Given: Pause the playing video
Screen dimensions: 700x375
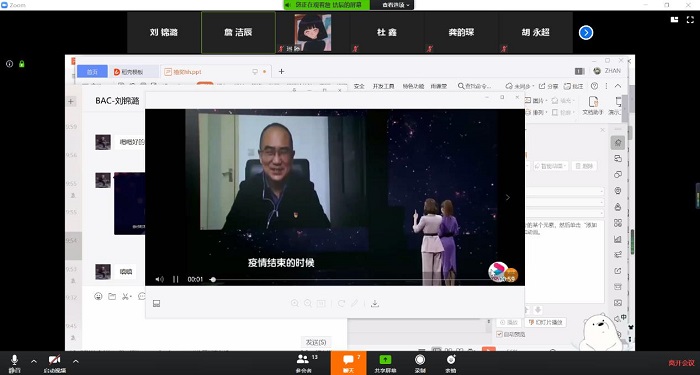Looking at the screenshot, I should (x=175, y=279).
